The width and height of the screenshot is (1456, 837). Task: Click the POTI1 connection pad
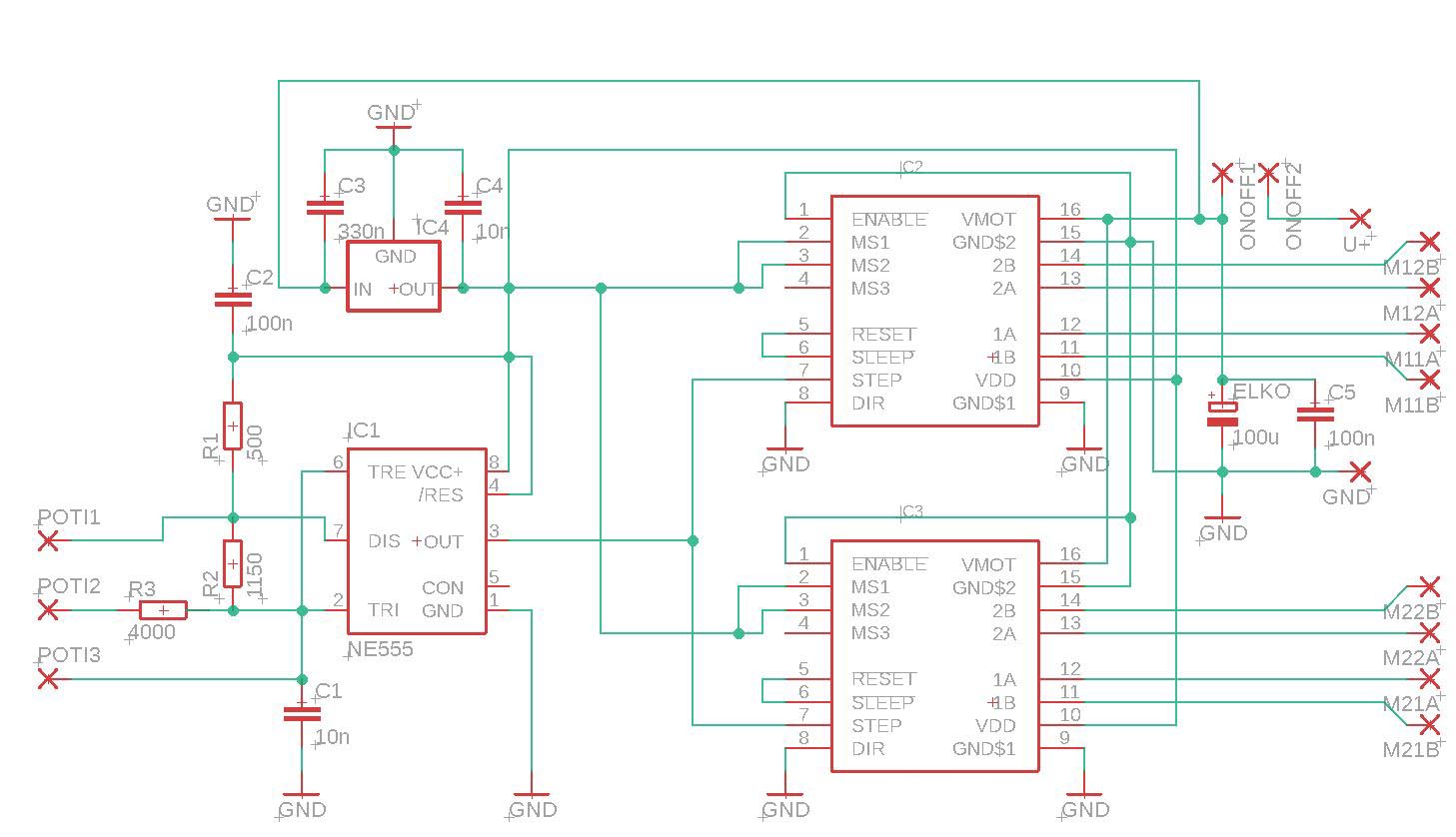tap(47, 540)
